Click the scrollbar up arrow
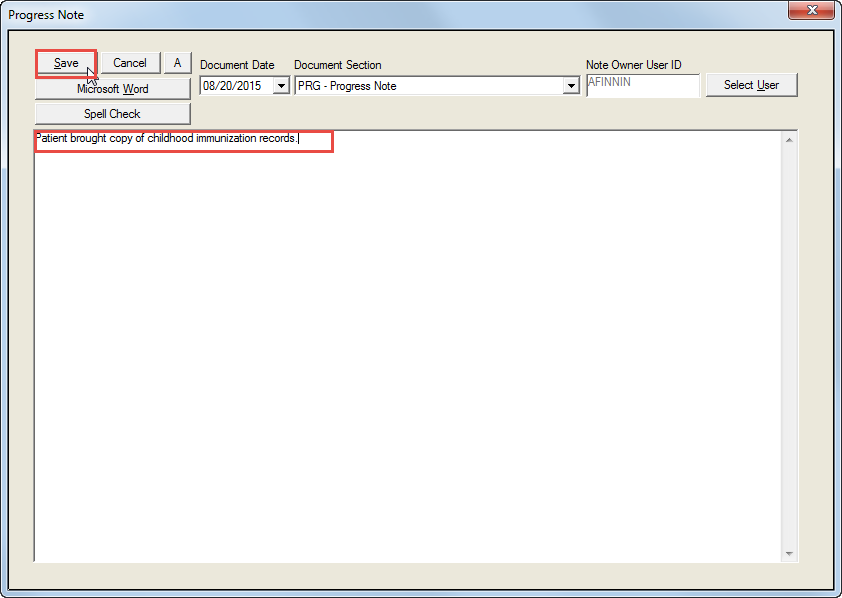This screenshot has width=842, height=598. tap(789, 140)
